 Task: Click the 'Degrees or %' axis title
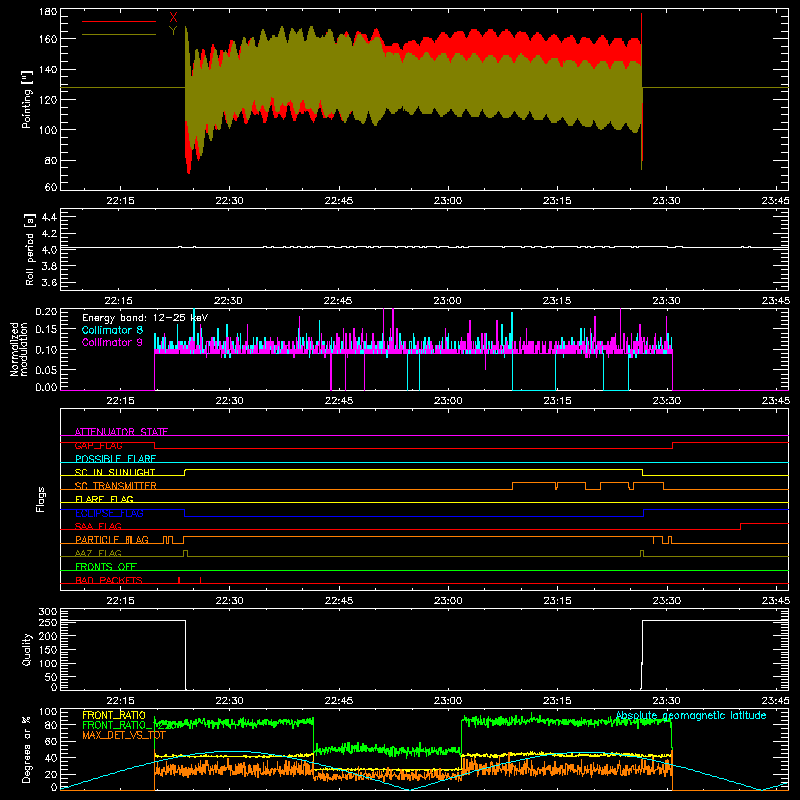click(27, 749)
